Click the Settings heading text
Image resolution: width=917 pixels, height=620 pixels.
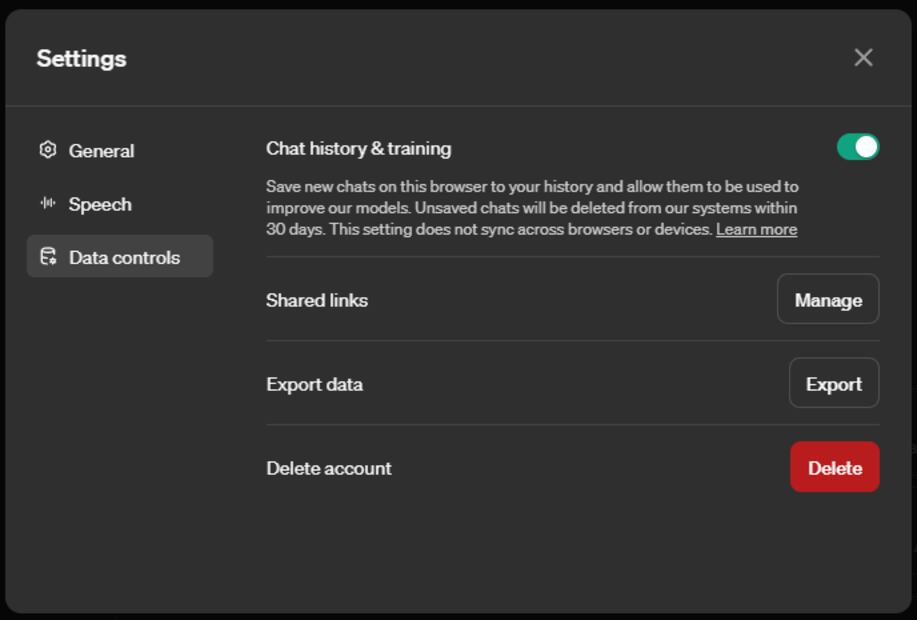(81, 59)
